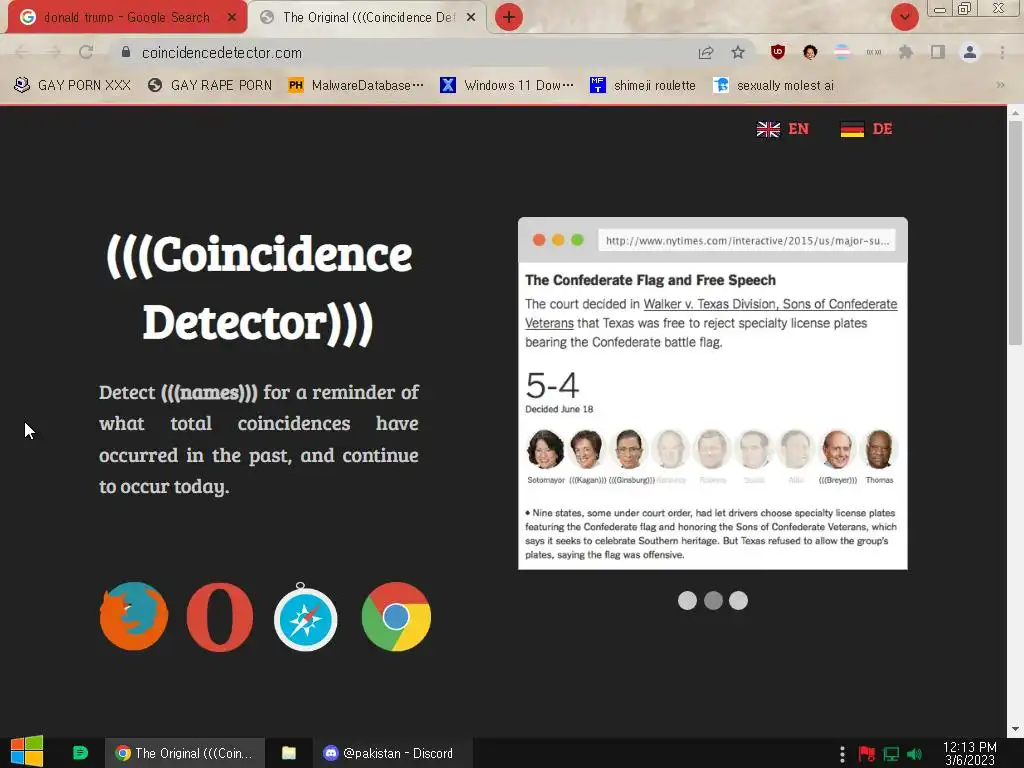Open the parentheses extension icon in toolbar
The image size is (1024, 768).
[x=874, y=52]
